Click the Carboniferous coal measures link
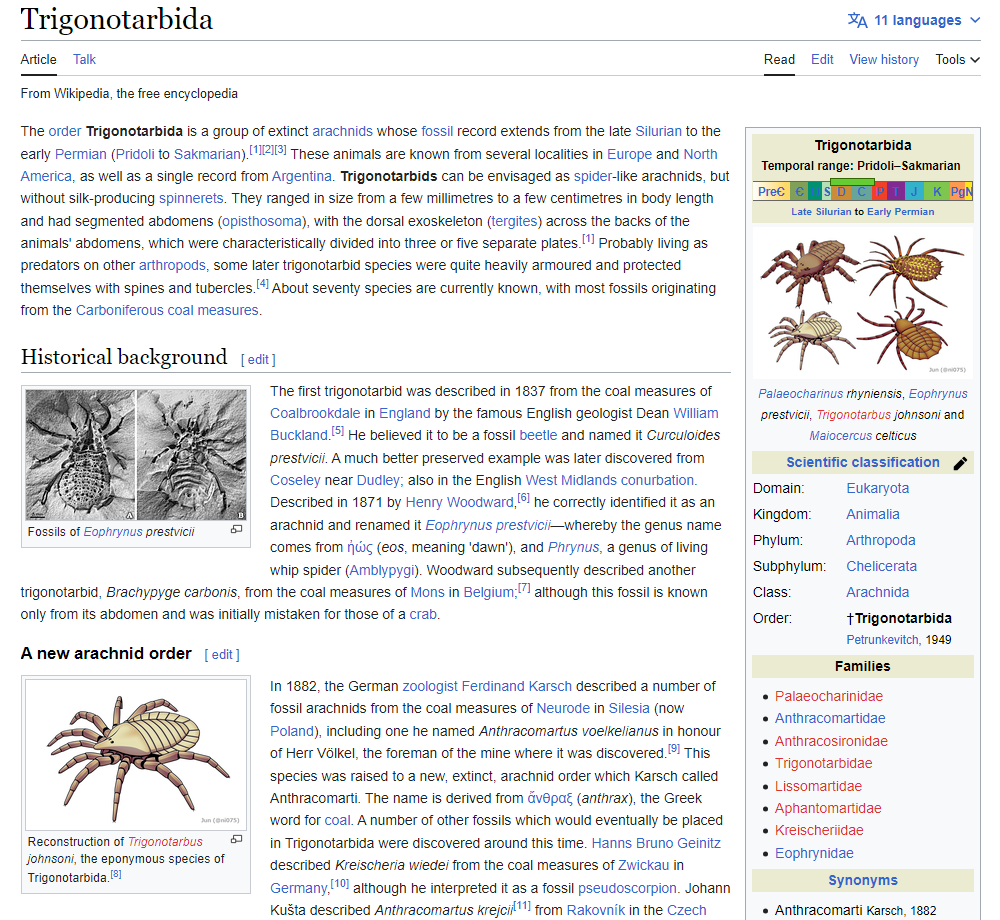 tap(167, 310)
